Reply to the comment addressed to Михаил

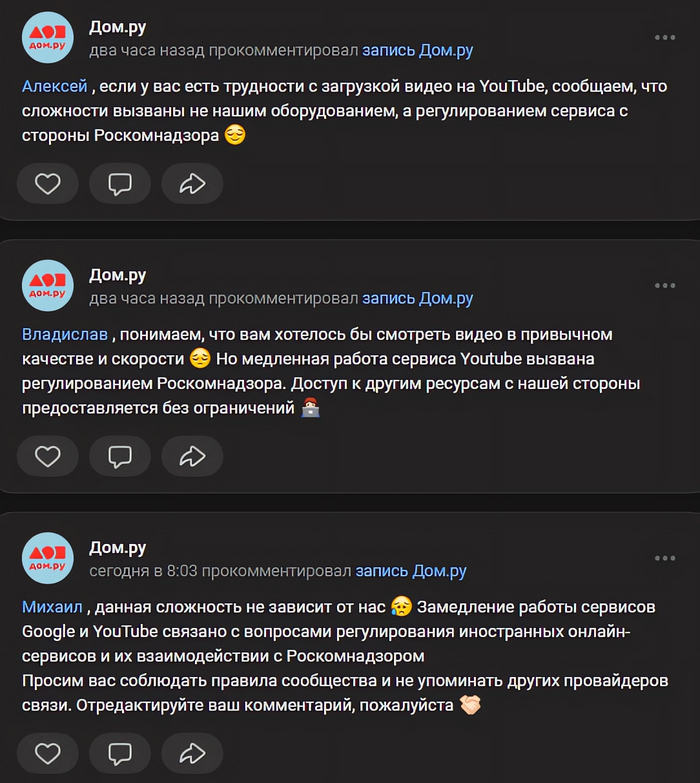120,751
